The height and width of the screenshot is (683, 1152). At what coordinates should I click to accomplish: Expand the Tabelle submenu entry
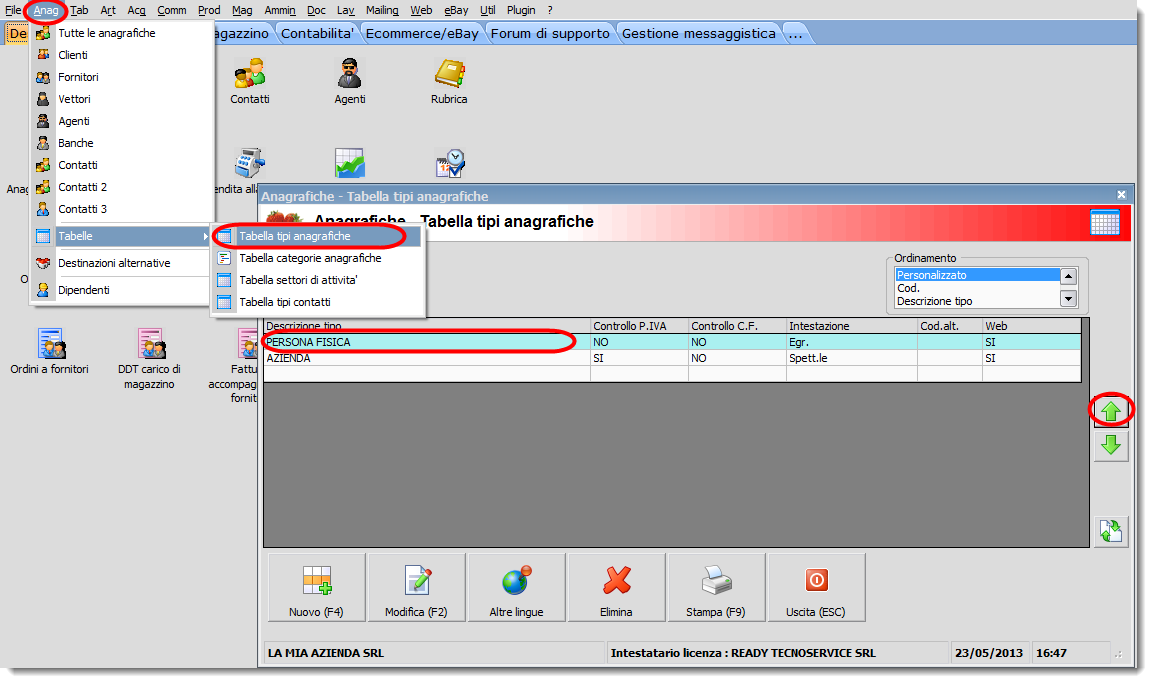122,236
